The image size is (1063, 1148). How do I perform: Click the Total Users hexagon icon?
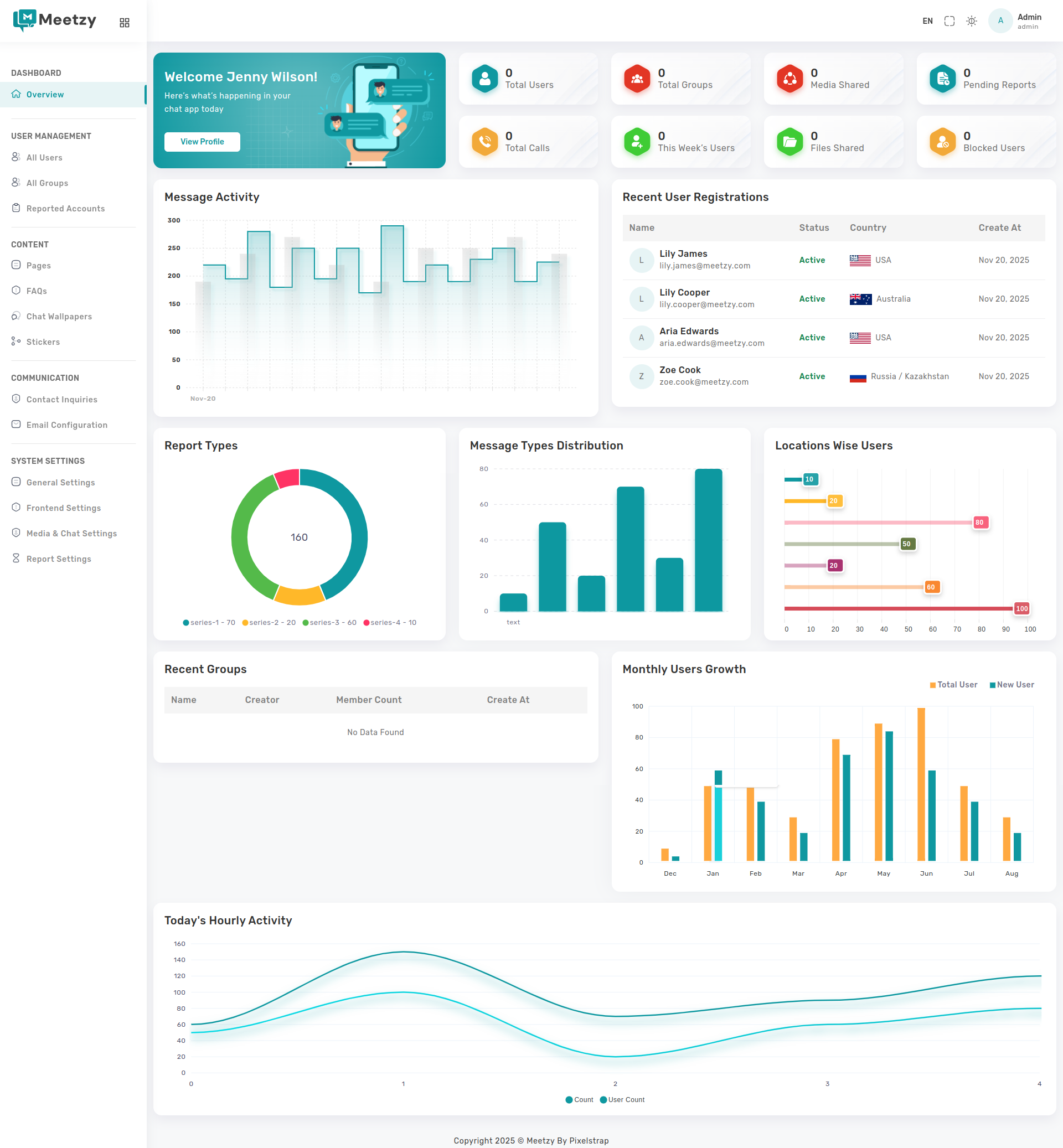click(484, 79)
